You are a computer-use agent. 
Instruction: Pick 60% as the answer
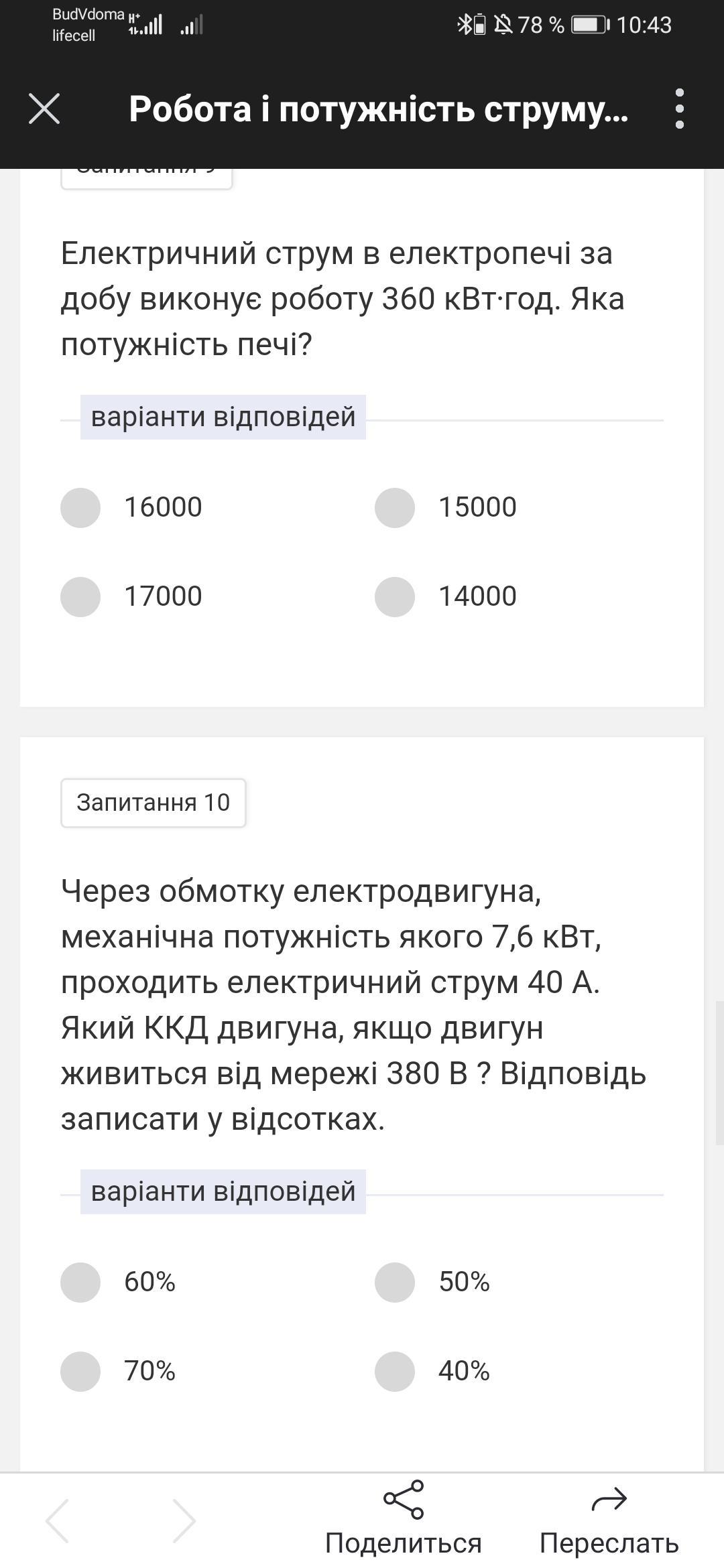(x=80, y=1283)
